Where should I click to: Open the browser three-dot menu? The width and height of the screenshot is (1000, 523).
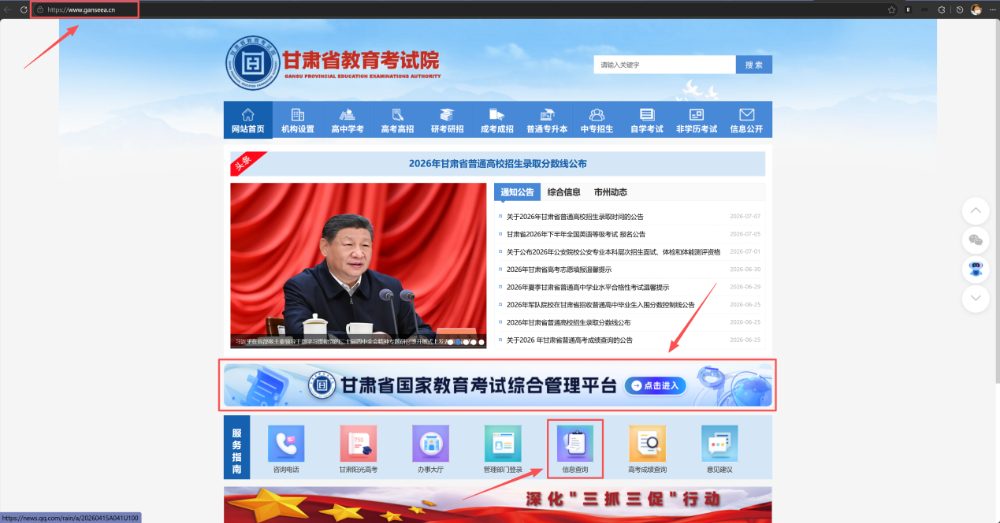tap(992, 10)
